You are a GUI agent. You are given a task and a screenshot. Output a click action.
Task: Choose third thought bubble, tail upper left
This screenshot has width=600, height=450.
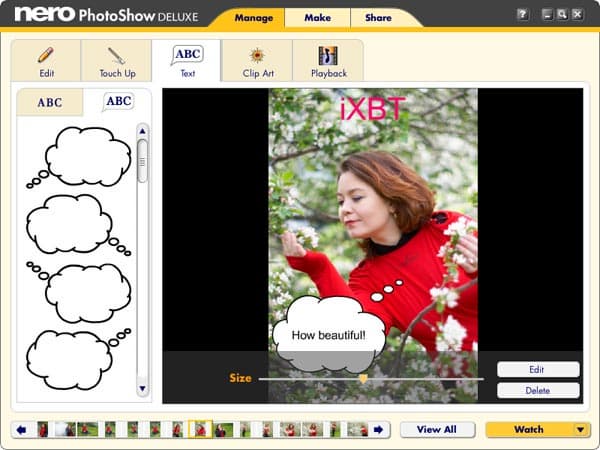tap(79, 292)
